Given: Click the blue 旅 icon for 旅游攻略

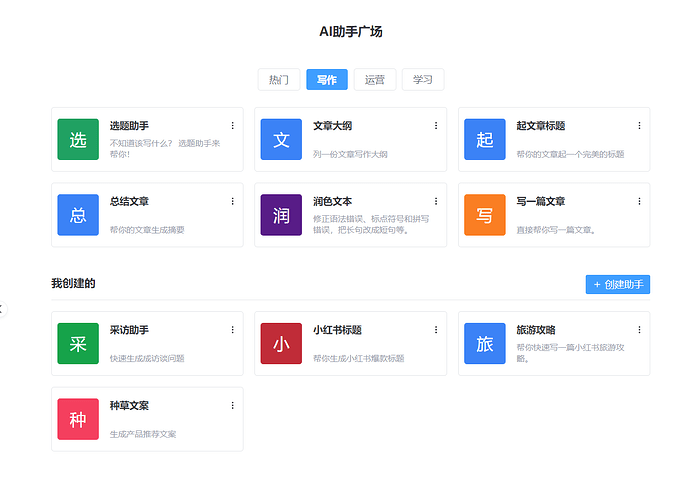Looking at the screenshot, I should [x=485, y=344].
